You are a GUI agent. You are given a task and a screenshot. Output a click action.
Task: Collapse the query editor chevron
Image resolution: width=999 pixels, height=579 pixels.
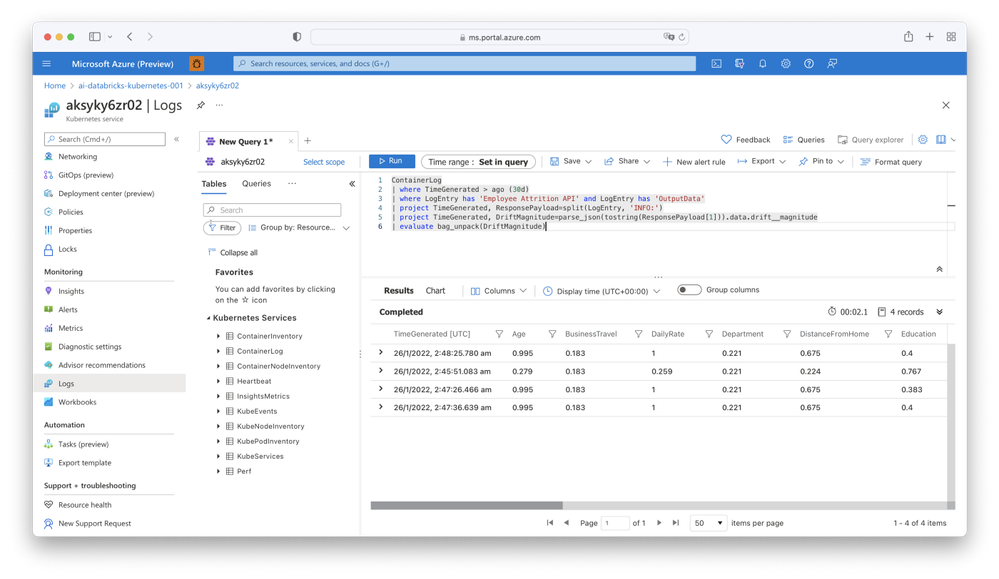pos(939,269)
